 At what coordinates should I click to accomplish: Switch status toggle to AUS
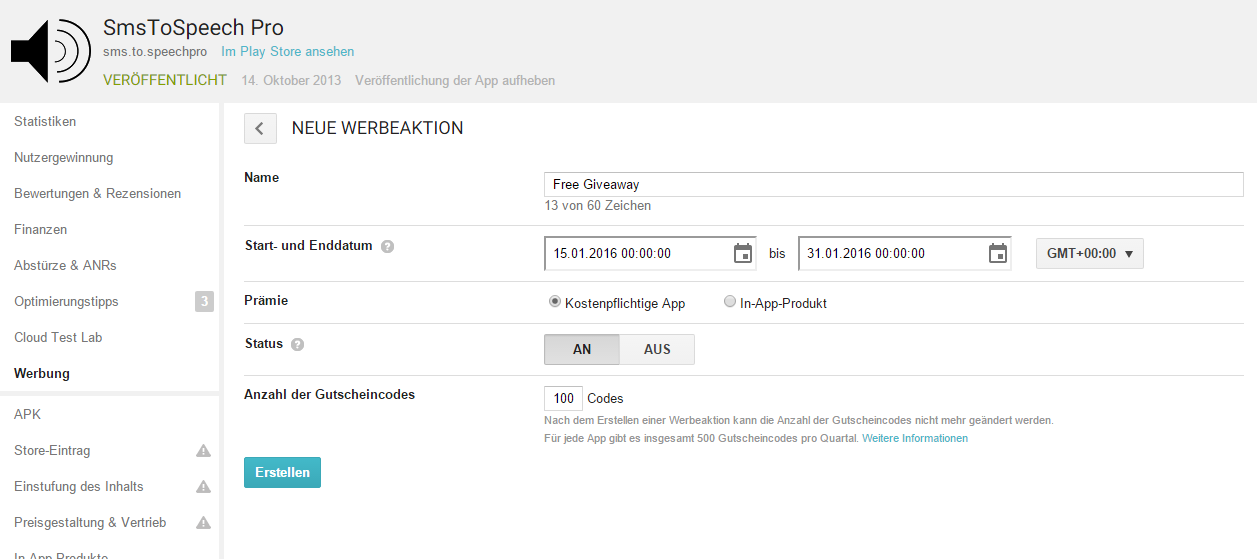[x=657, y=349]
